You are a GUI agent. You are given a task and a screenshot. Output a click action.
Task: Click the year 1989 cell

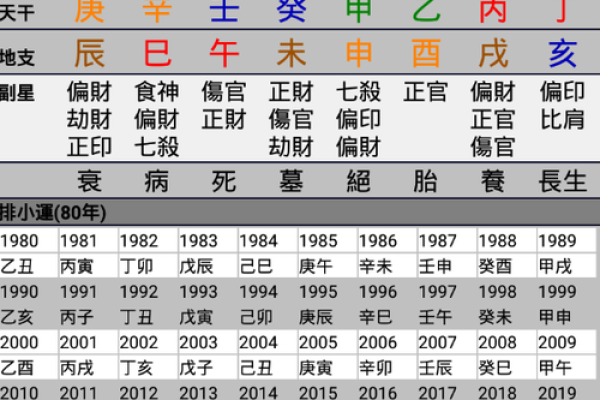click(x=567, y=241)
